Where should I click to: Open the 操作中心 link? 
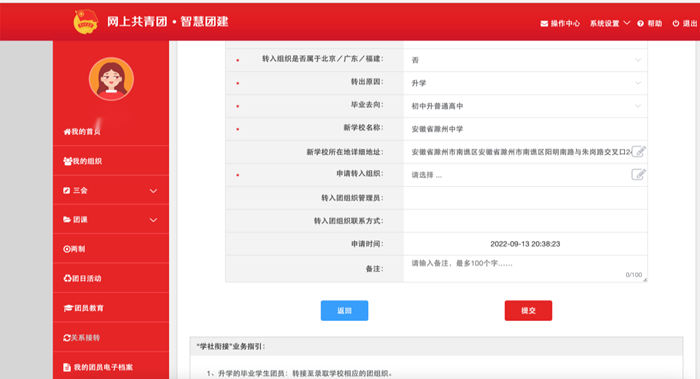(x=565, y=24)
